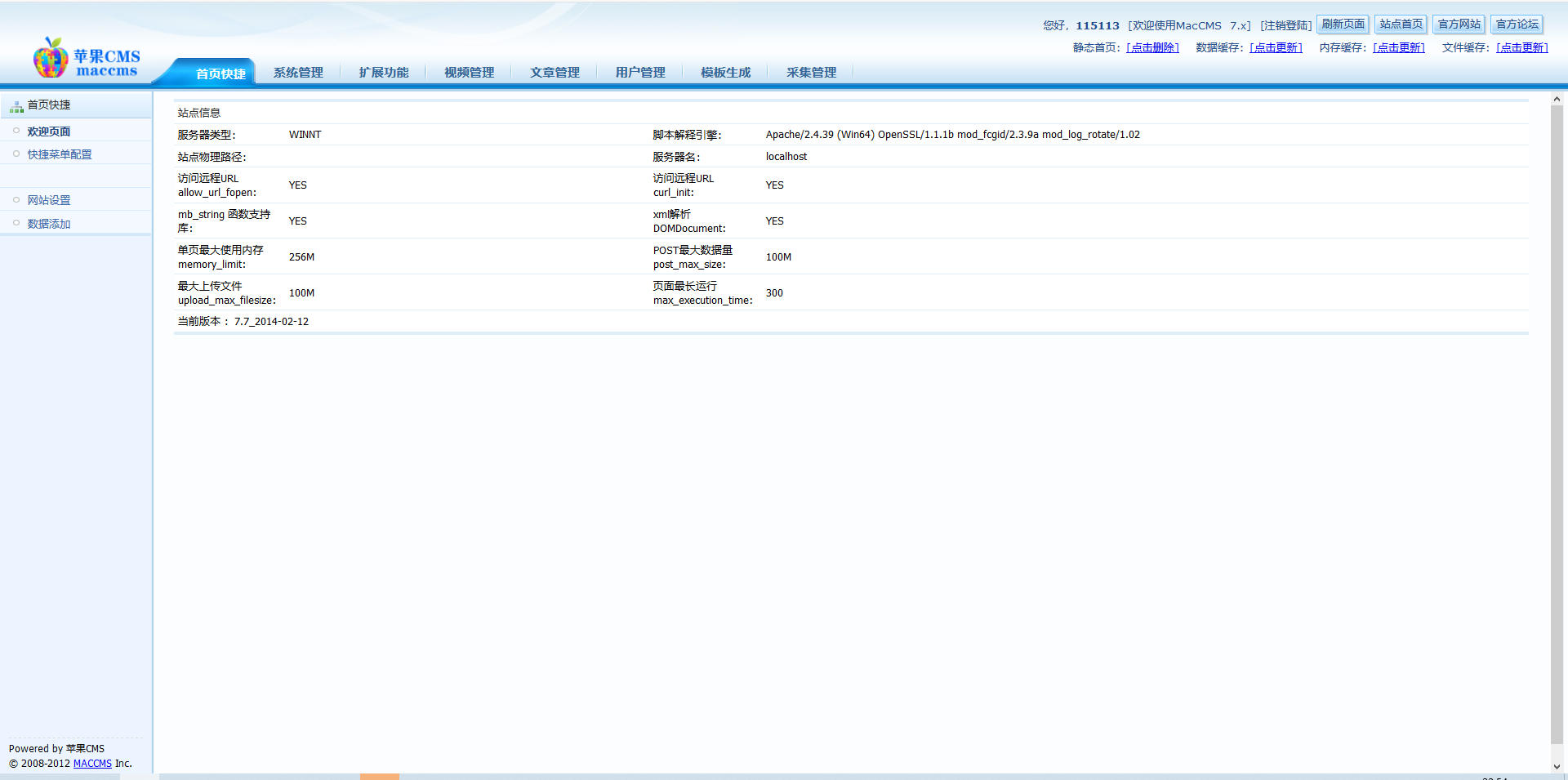Click the 首页快捷 sidebar header icon
This screenshot has height=780, width=1568.
[16, 105]
